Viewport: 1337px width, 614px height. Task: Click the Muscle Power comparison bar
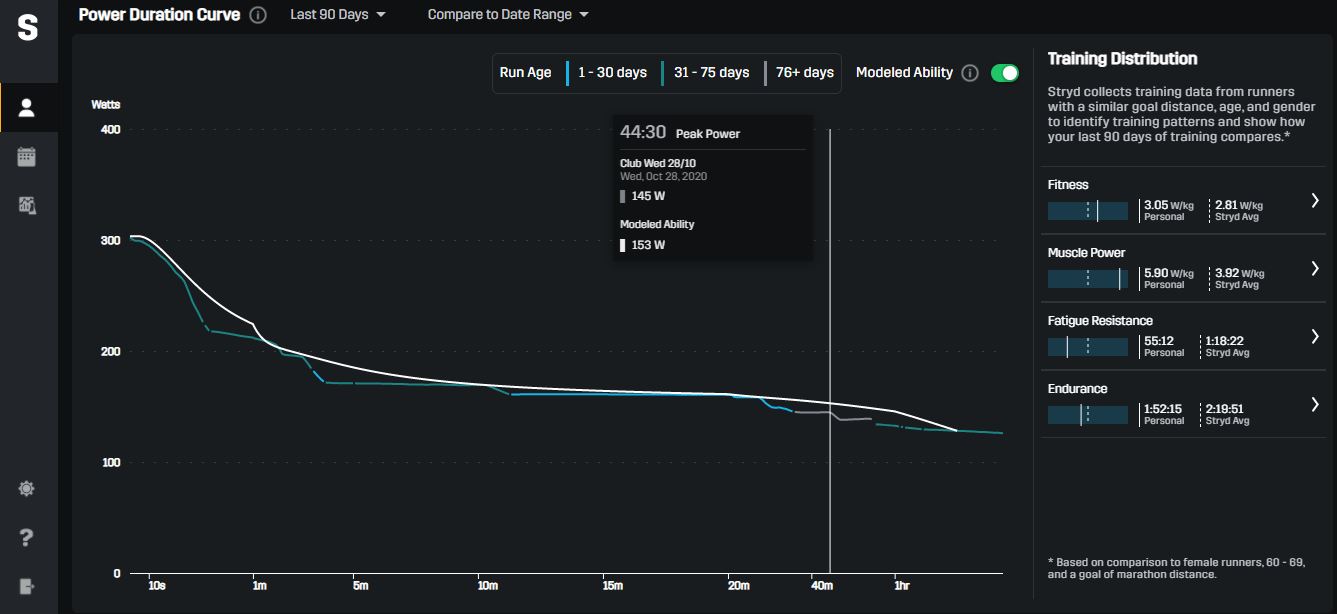(1088, 279)
